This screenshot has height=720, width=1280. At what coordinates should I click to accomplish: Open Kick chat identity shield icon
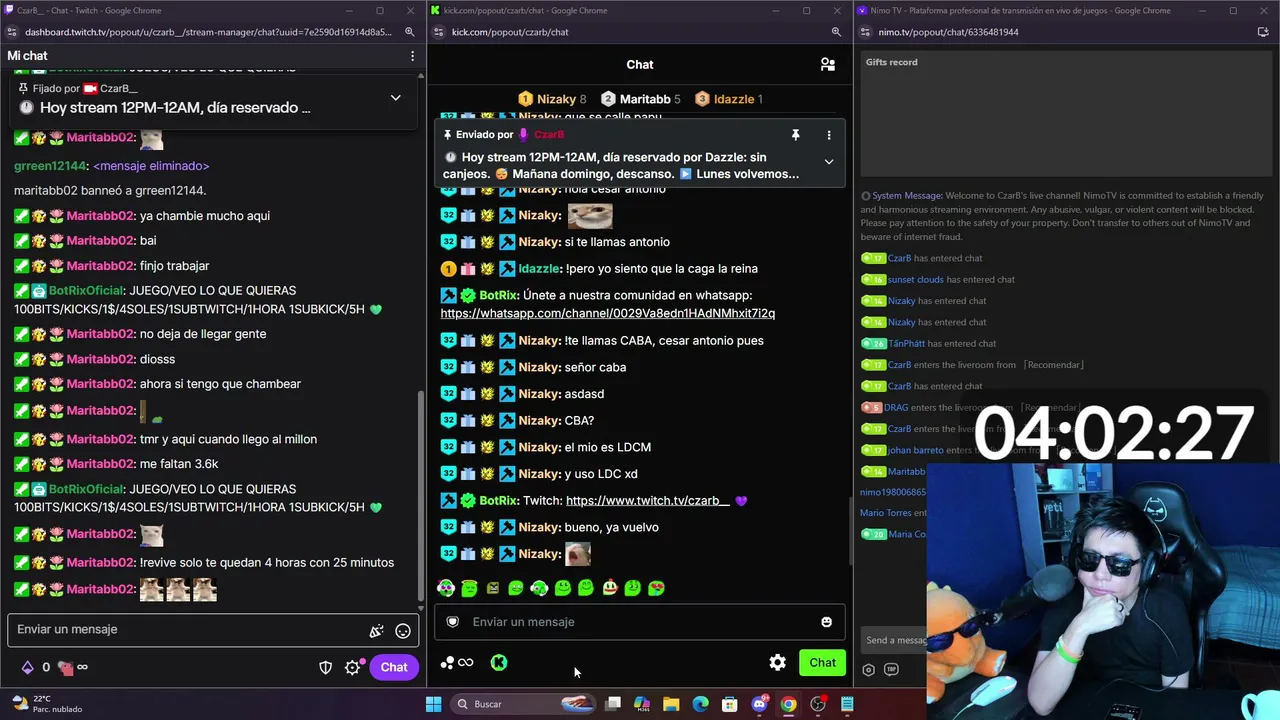tap(452, 622)
